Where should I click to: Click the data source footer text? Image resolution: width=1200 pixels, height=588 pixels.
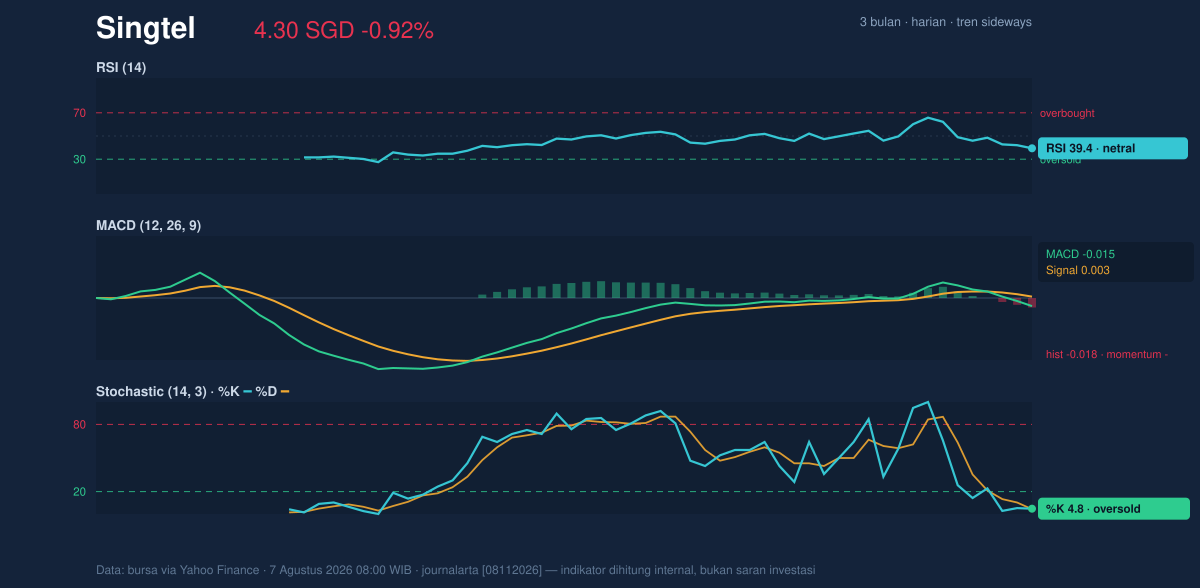[x=455, y=570]
